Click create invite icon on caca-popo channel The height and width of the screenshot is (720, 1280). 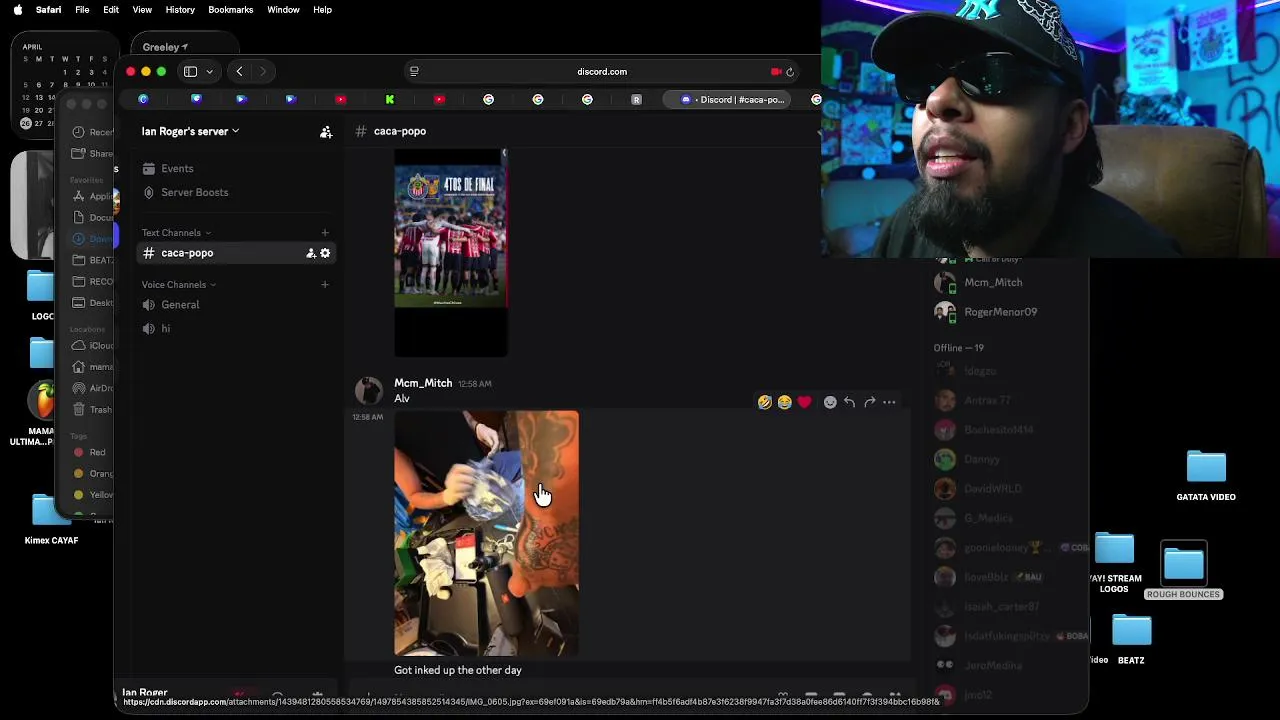[x=311, y=253]
